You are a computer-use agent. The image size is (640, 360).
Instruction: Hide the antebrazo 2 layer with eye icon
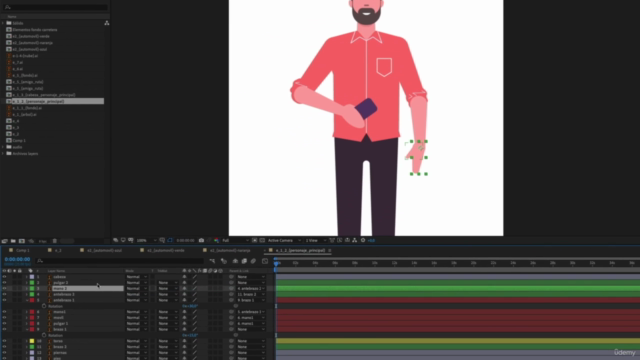point(4,294)
